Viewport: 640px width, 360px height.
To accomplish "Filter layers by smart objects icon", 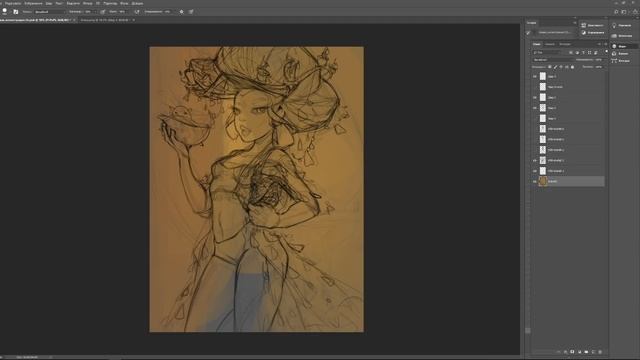I will point(596,53).
